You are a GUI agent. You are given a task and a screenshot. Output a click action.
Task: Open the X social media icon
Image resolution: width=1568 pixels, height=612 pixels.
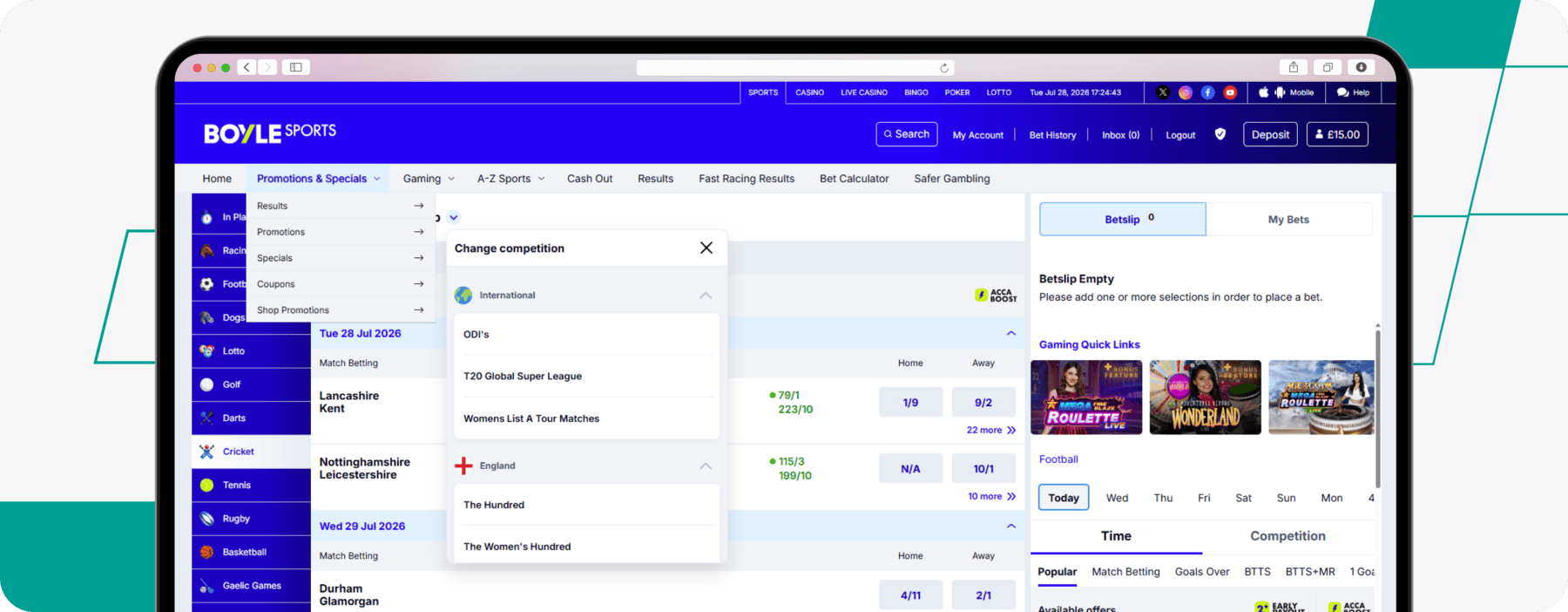coord(1163,92)
